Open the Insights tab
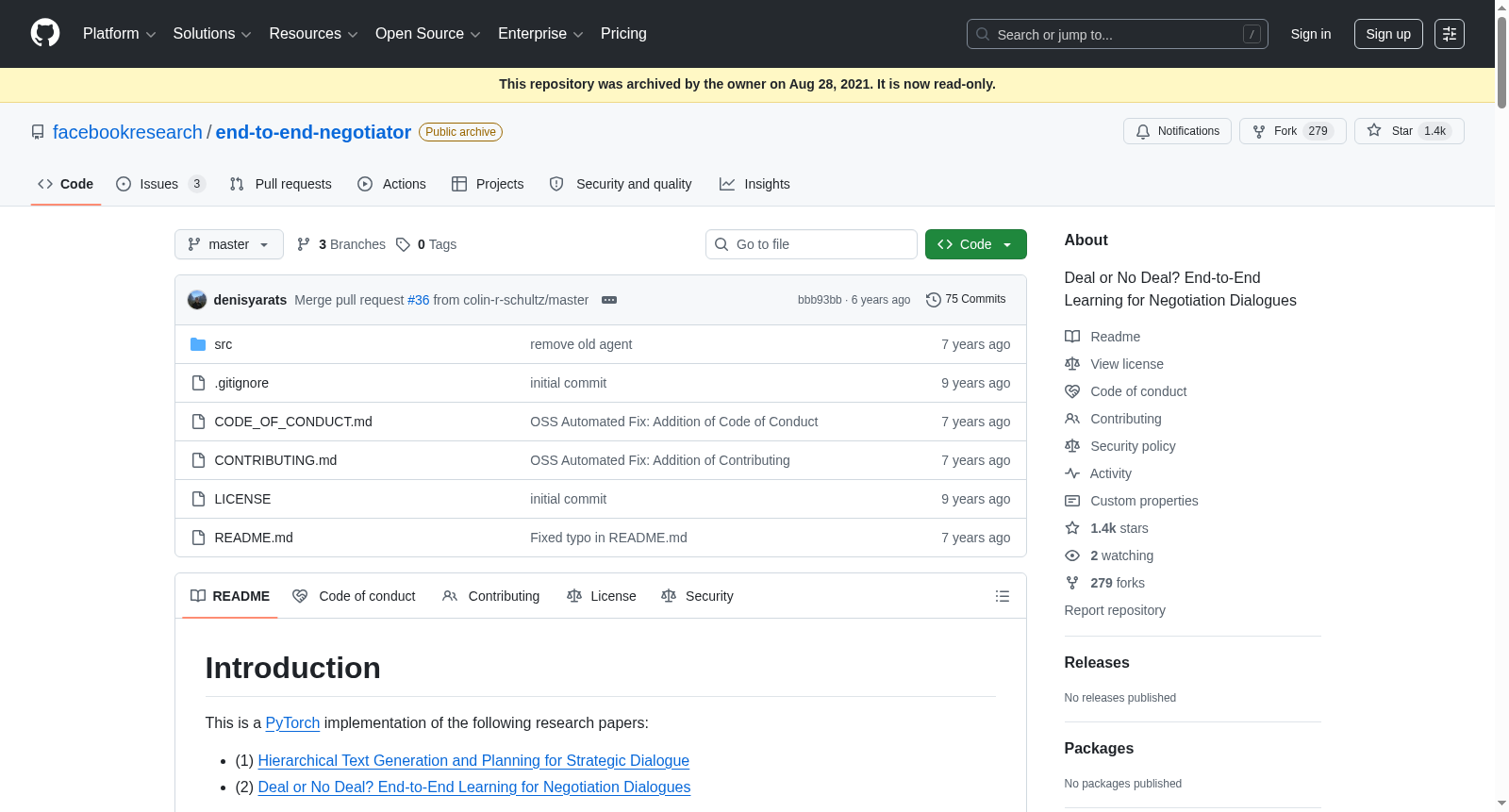This screenshot has width=1509, height=812. pyautogui.click(x=754, y=184)
